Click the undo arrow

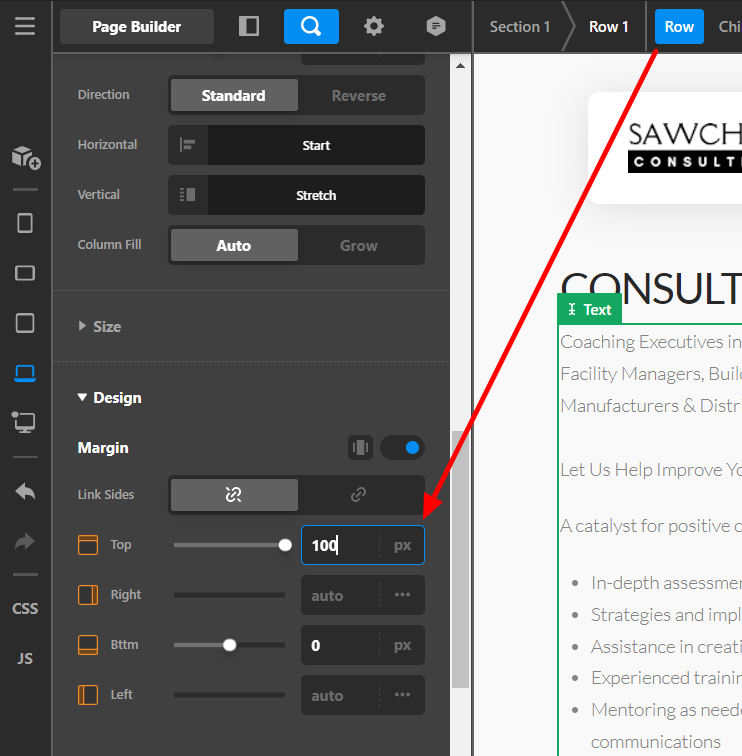click(25, 492)
